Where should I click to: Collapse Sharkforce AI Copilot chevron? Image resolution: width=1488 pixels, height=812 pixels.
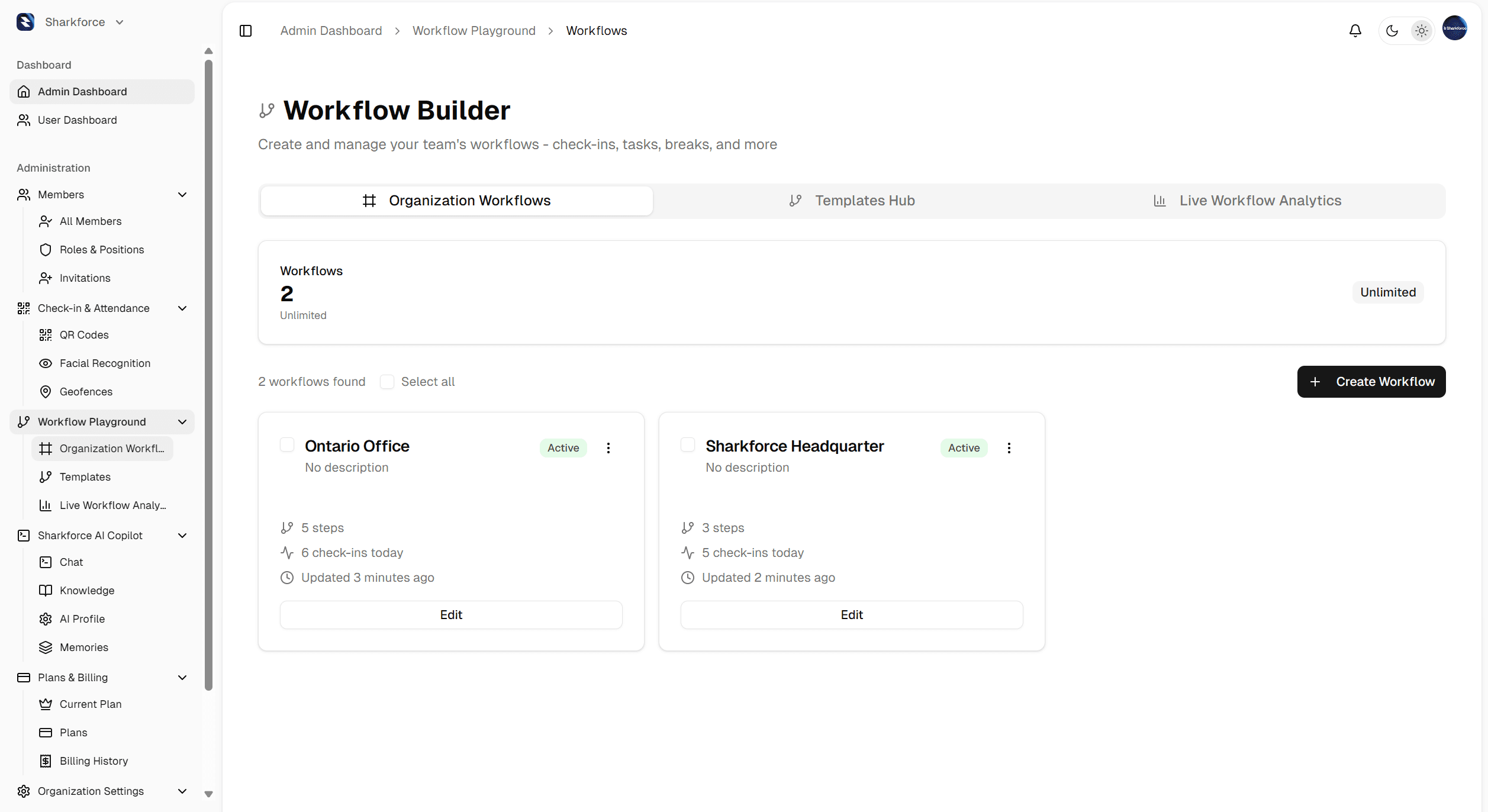pyautogui.click(x=182, y=536)
